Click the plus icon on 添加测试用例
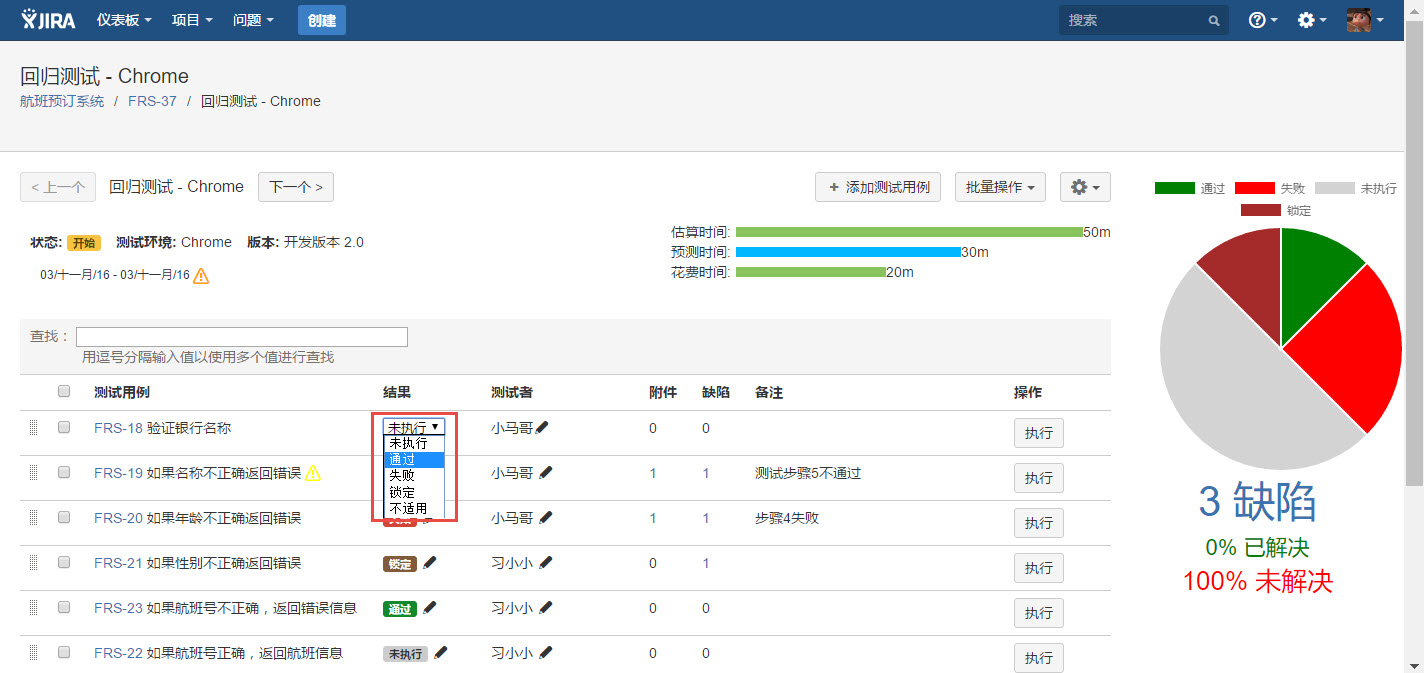Viewport: 1424px width, 673px height. (x=834, y=187)
